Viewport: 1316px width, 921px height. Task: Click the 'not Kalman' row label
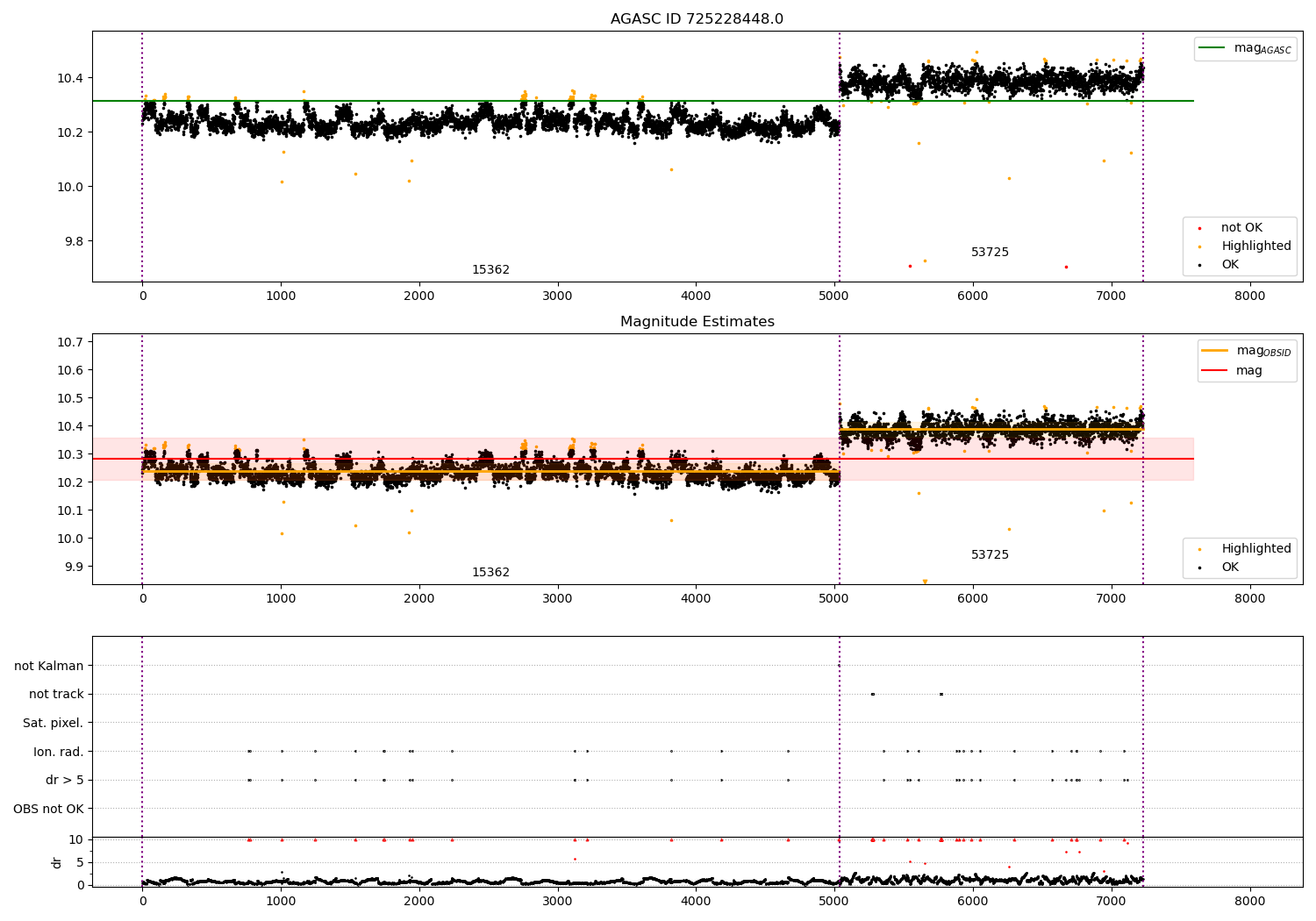click(49, 667)
